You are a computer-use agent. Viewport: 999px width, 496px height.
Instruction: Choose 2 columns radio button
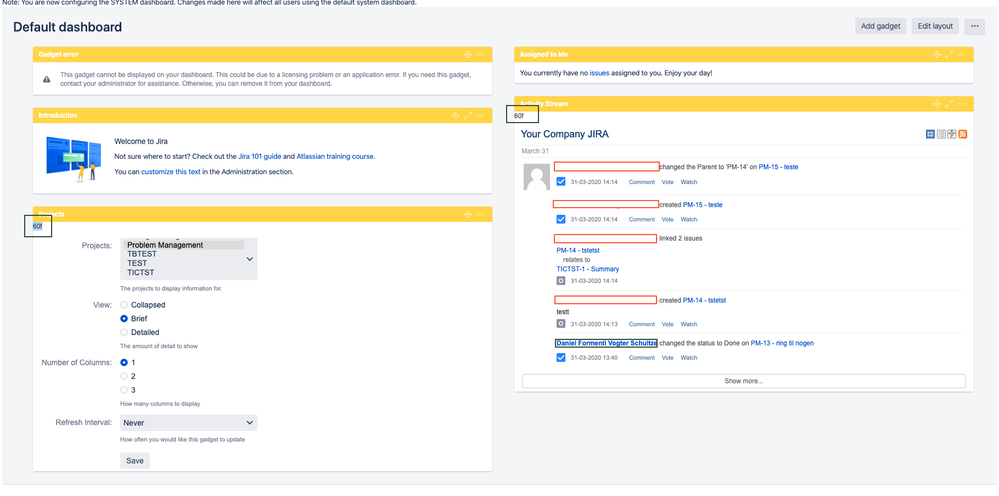tap(124, 376)
